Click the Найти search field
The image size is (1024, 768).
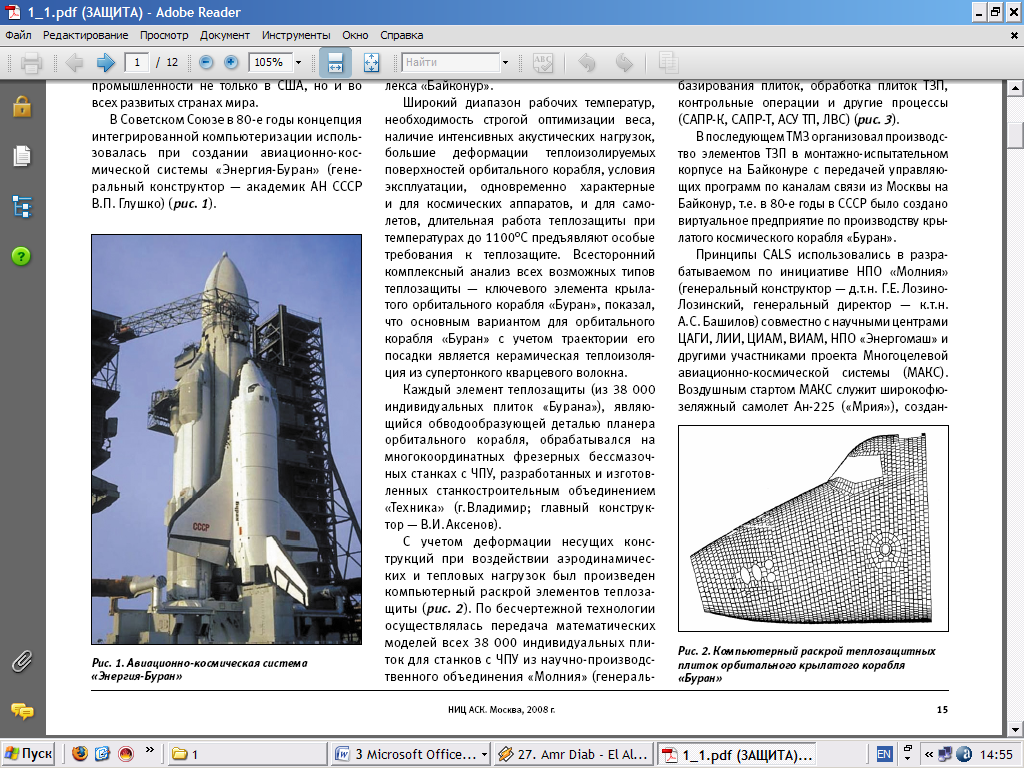click(x=451, y=63)
